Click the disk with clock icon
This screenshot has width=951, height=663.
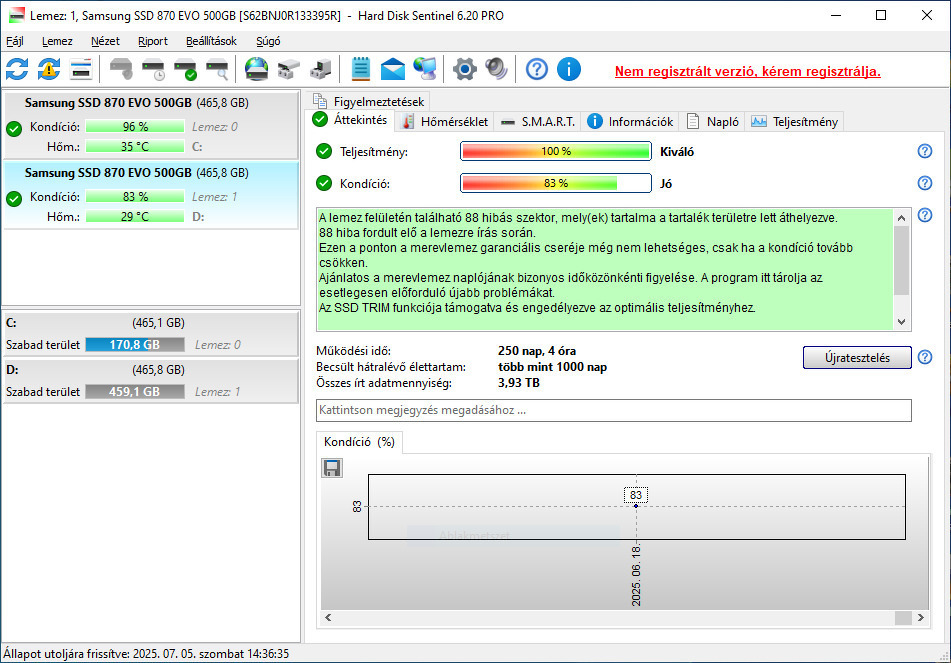tap(153, 69)
